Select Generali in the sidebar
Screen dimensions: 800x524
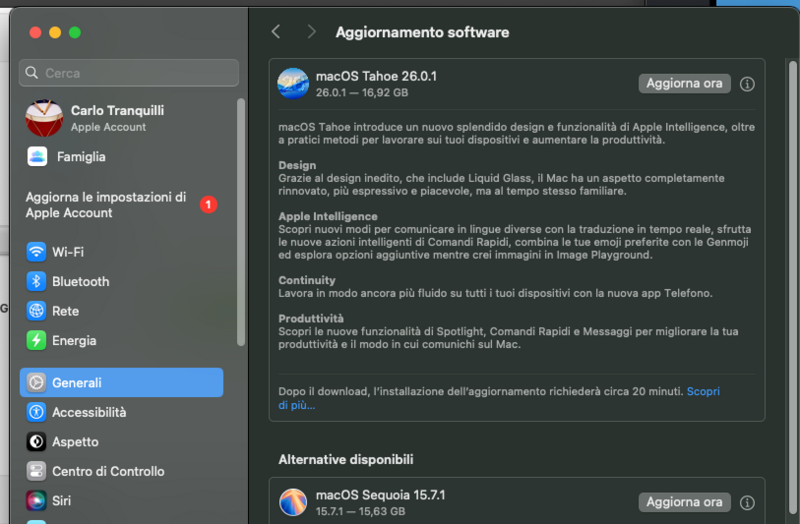[x=121, y=382]
